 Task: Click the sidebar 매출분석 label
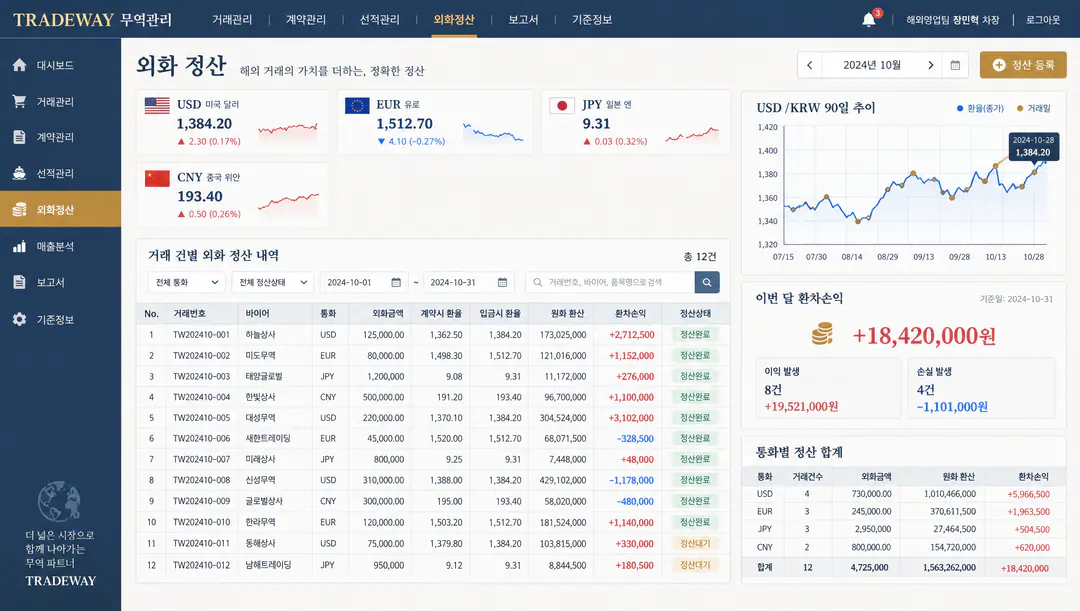(55, 247)
